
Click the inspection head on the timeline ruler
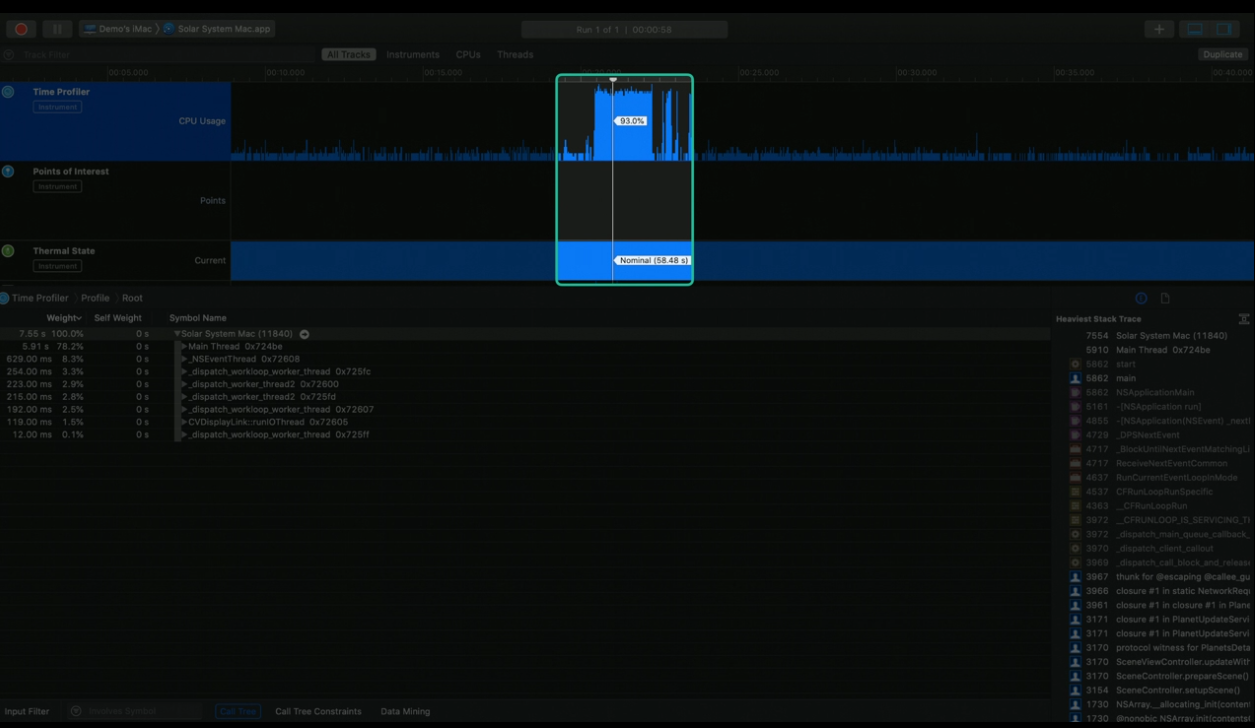click(613, 79)
